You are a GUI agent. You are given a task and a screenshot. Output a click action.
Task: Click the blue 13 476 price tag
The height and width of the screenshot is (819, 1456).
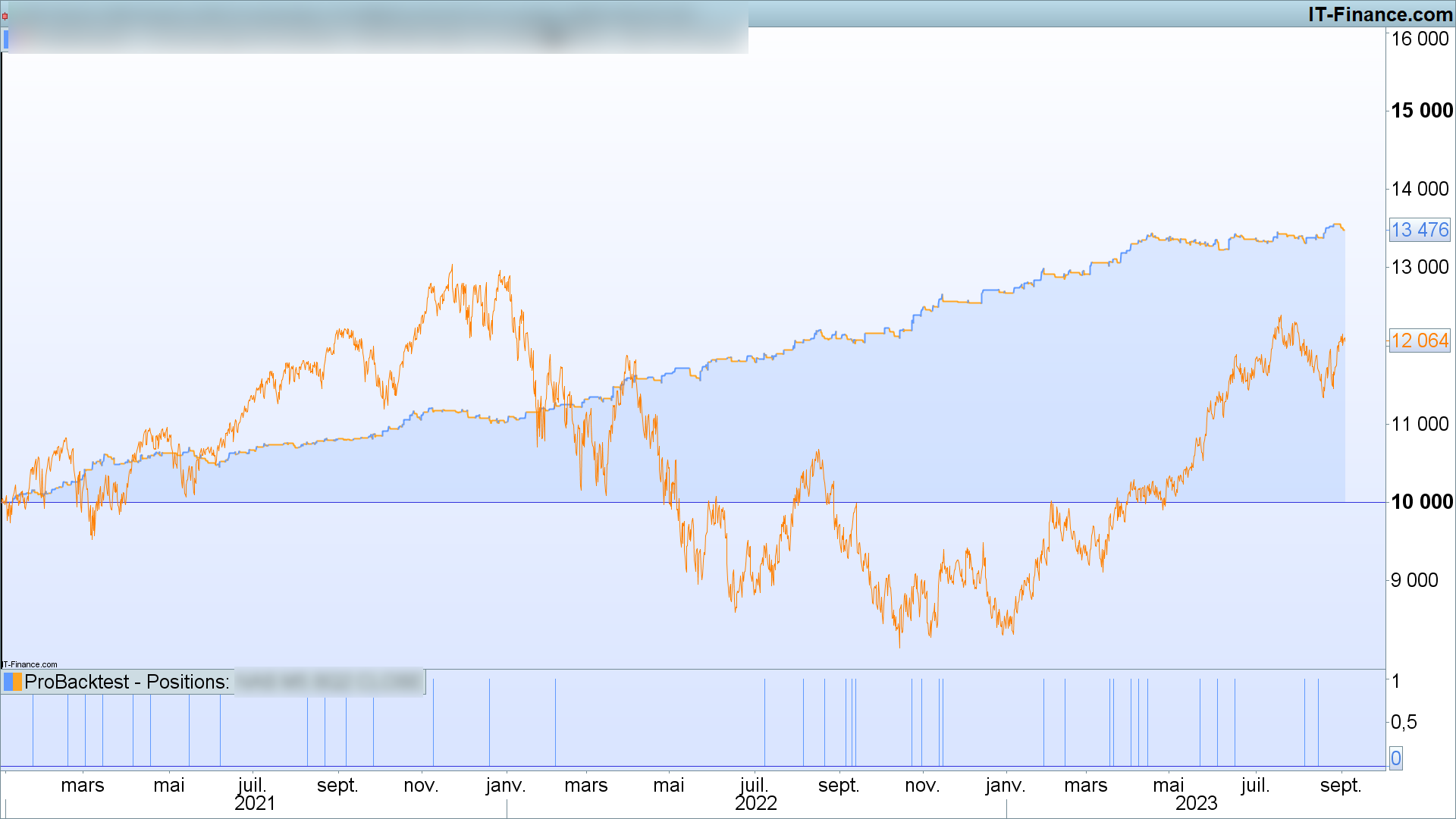[x=1420, y=230]
